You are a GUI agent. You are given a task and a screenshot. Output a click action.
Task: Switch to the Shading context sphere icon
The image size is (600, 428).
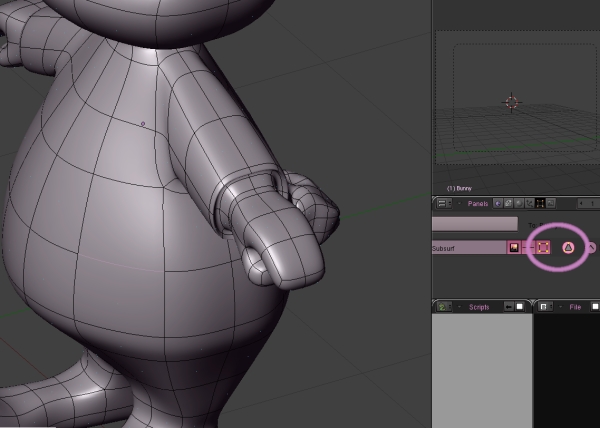click(x=519, y=203)
